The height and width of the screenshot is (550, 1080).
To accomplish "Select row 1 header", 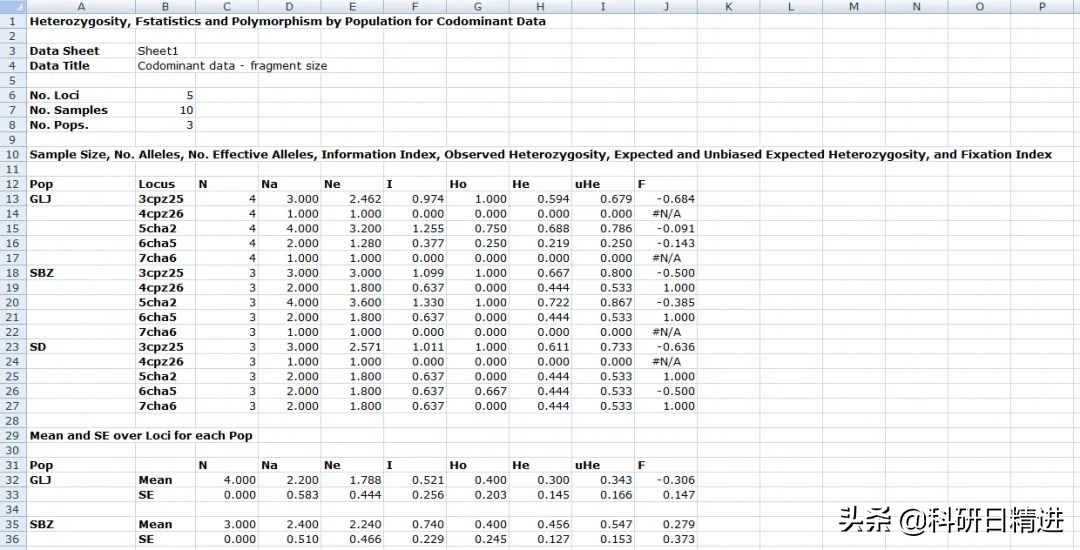I will pos(13,21).
